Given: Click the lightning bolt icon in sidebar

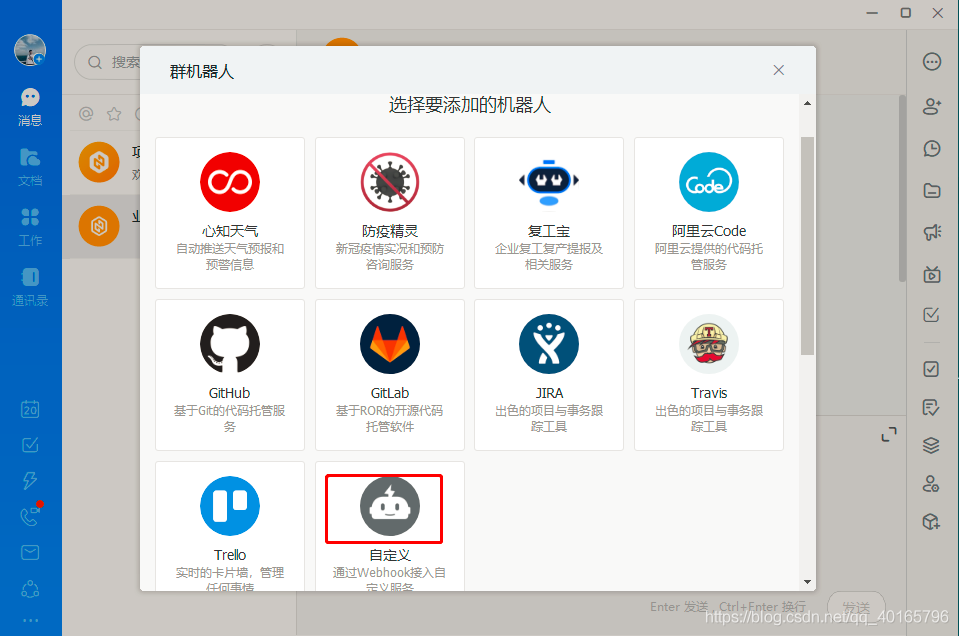Looking at the screenshot, I should tap(30, 481).
